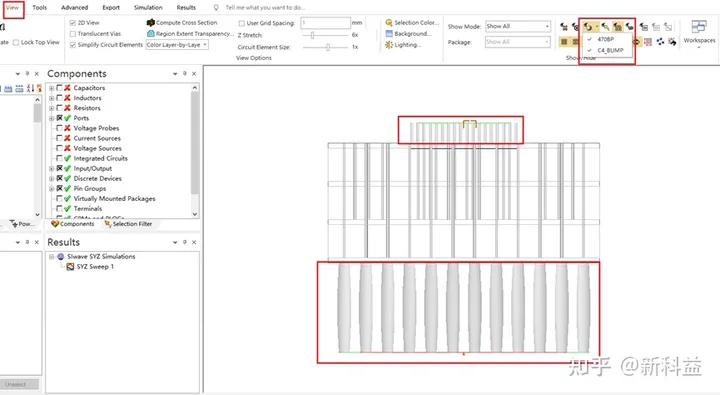
Task: Switch to the Selection Filter tab
Action: (128, 224)
